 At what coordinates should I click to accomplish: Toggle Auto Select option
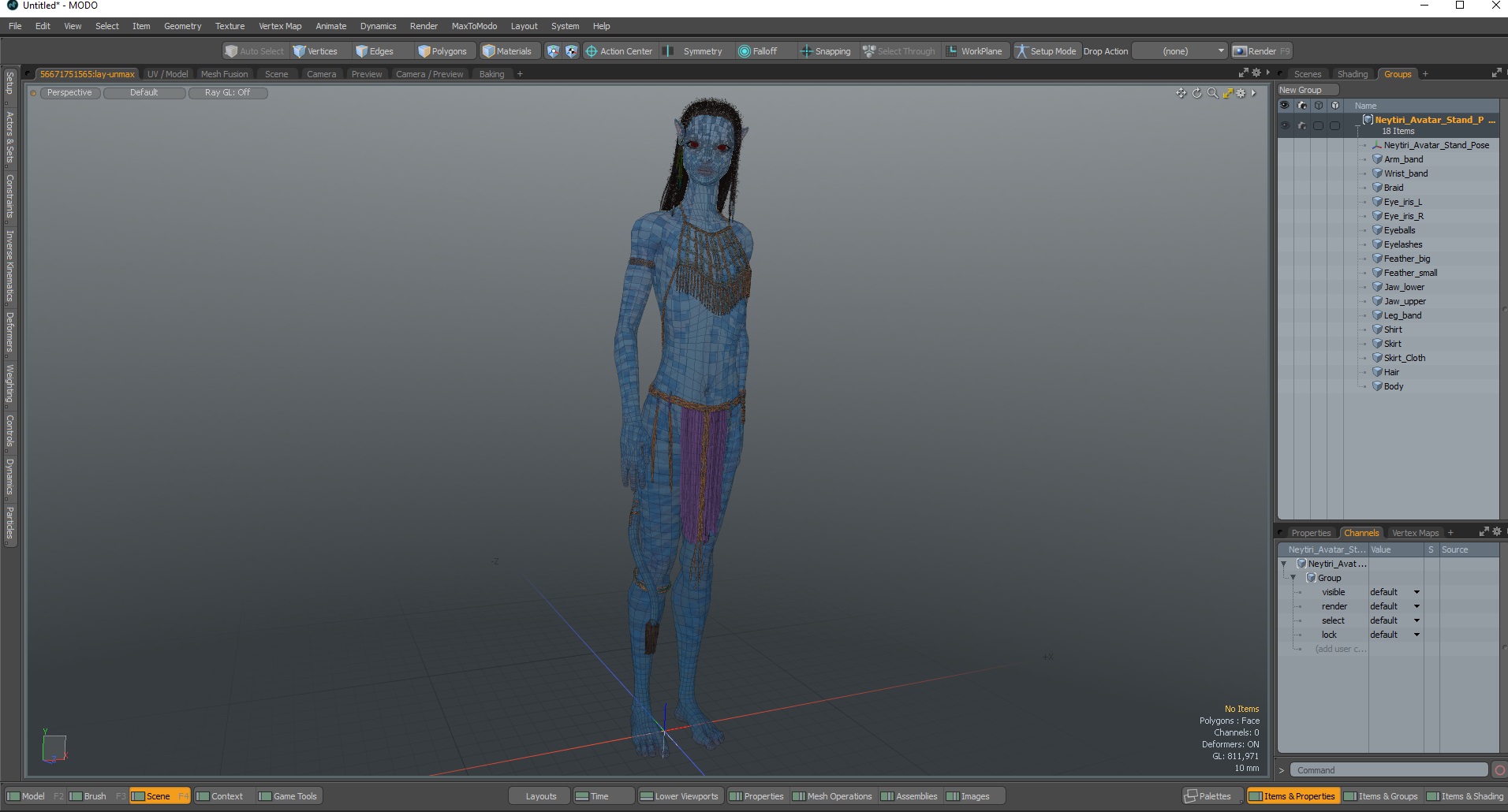tap(254, 51)
